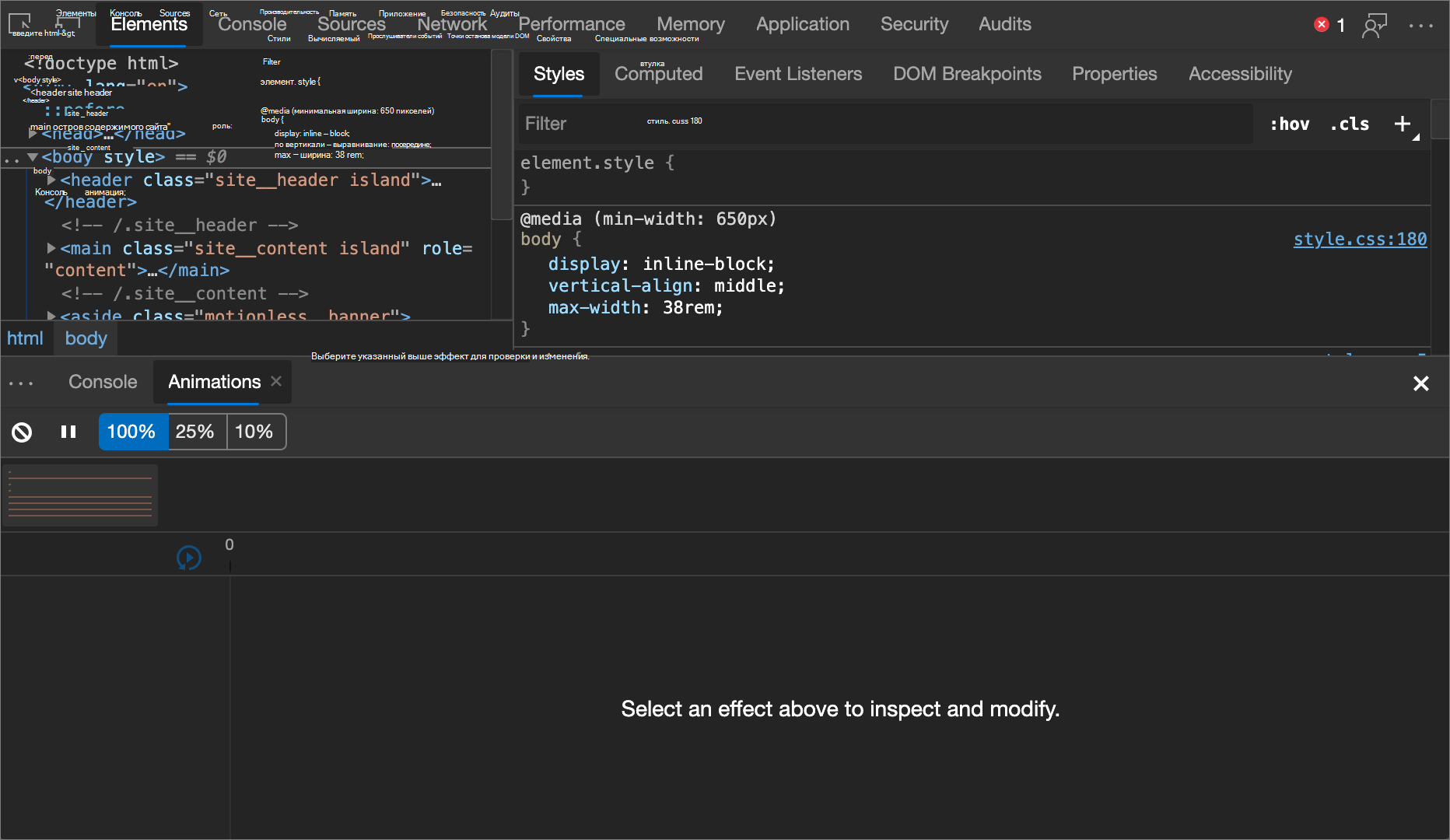Switch to the Computed tab
1450x840 pixels.
(658, 74)
